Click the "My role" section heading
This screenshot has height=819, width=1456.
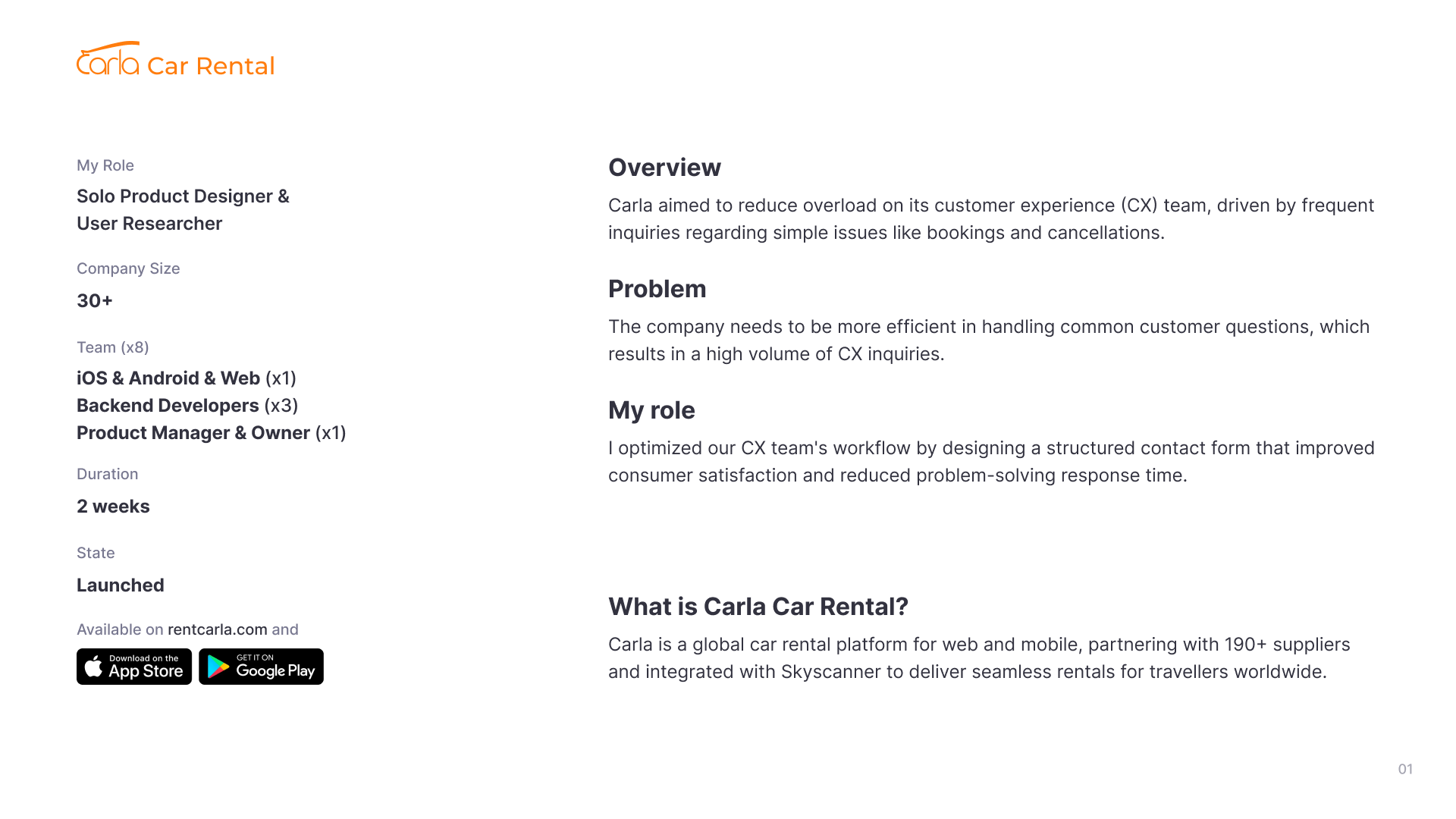pyautogui.click(x=651, y=410)
